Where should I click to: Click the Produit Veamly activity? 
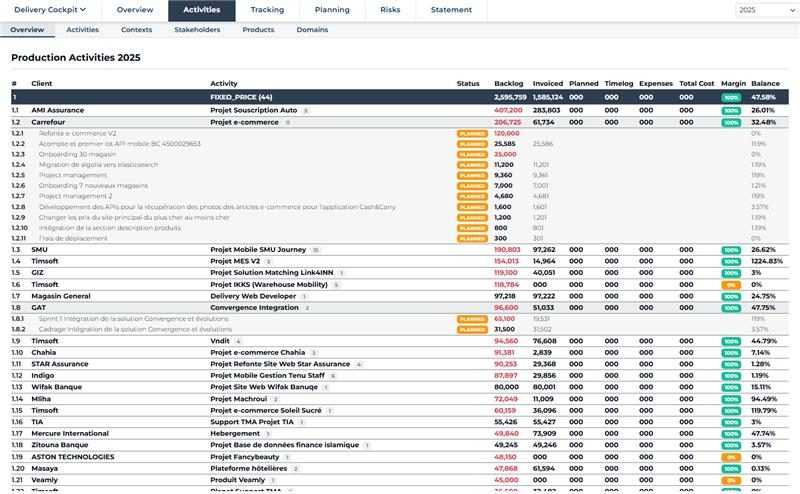point(237,480)
